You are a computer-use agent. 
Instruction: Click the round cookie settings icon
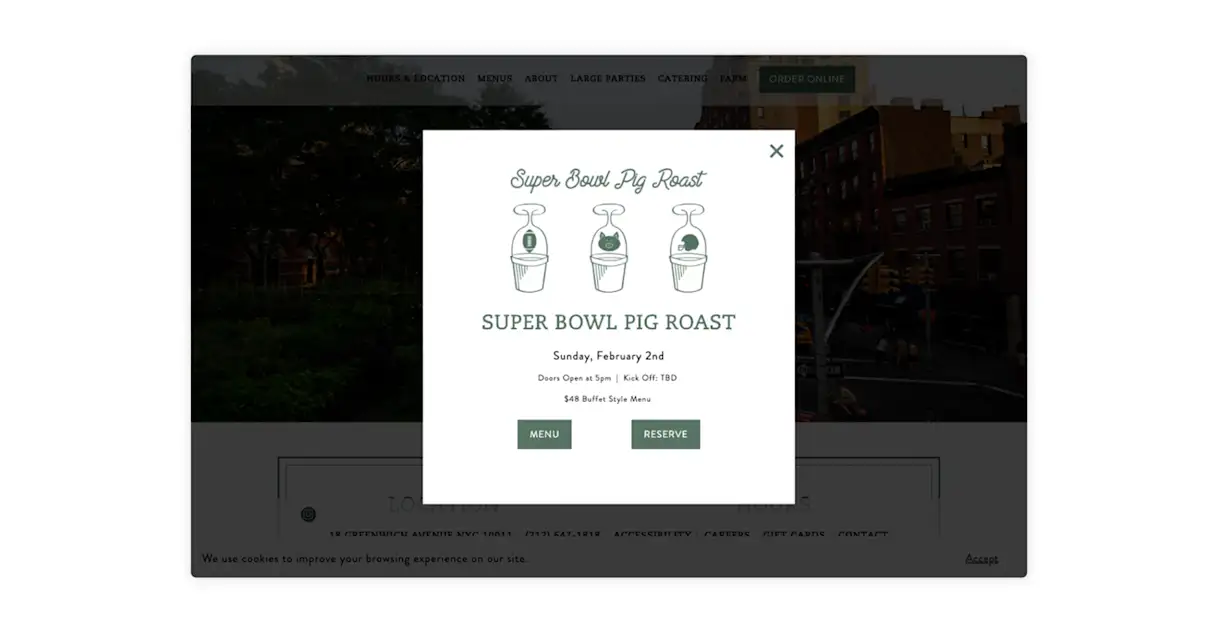(308, 514)
